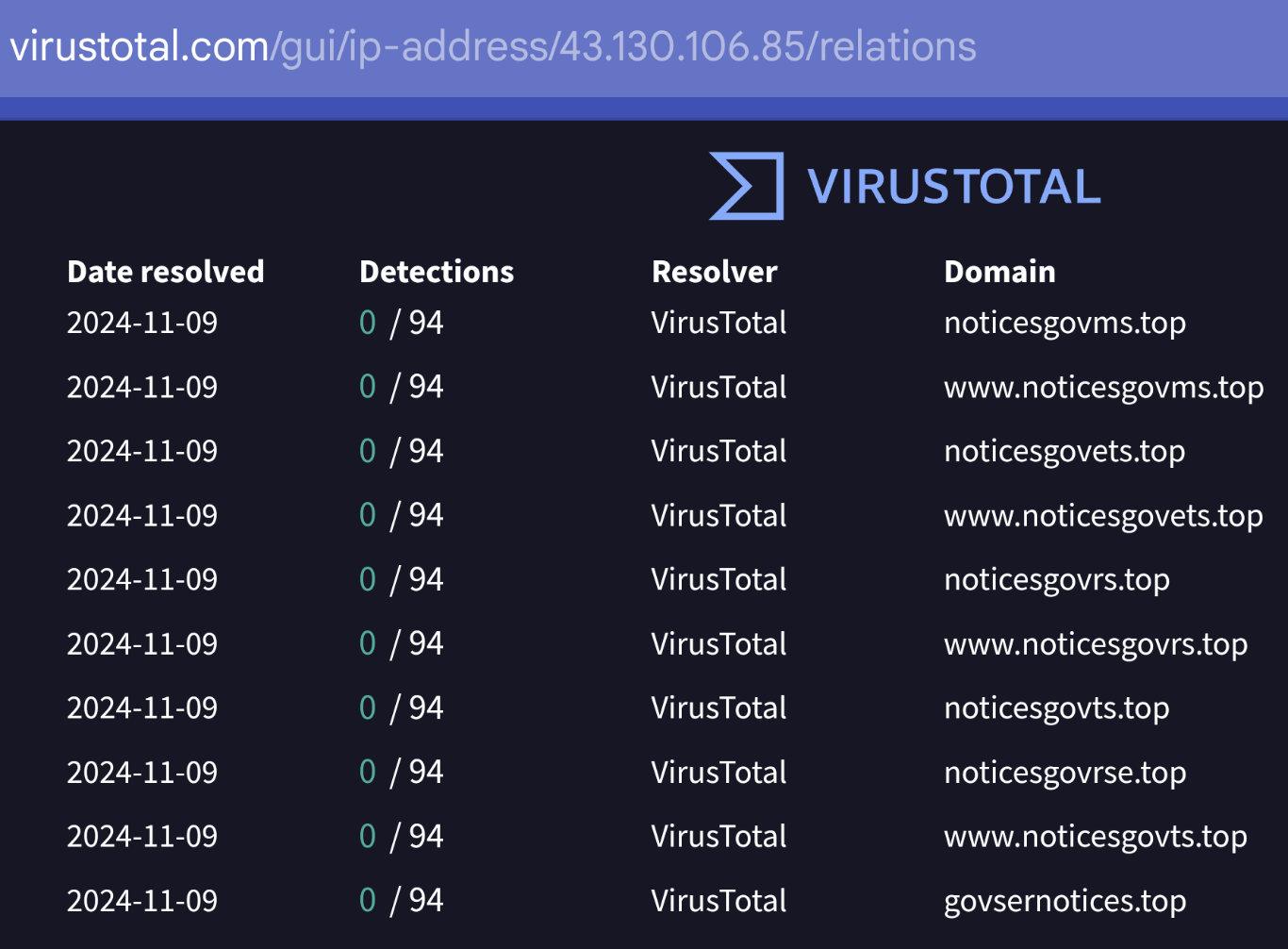Open domain www.noticesgovrs.top
This screenshot has width=1288, height=949.
(x=1096, y=643)
